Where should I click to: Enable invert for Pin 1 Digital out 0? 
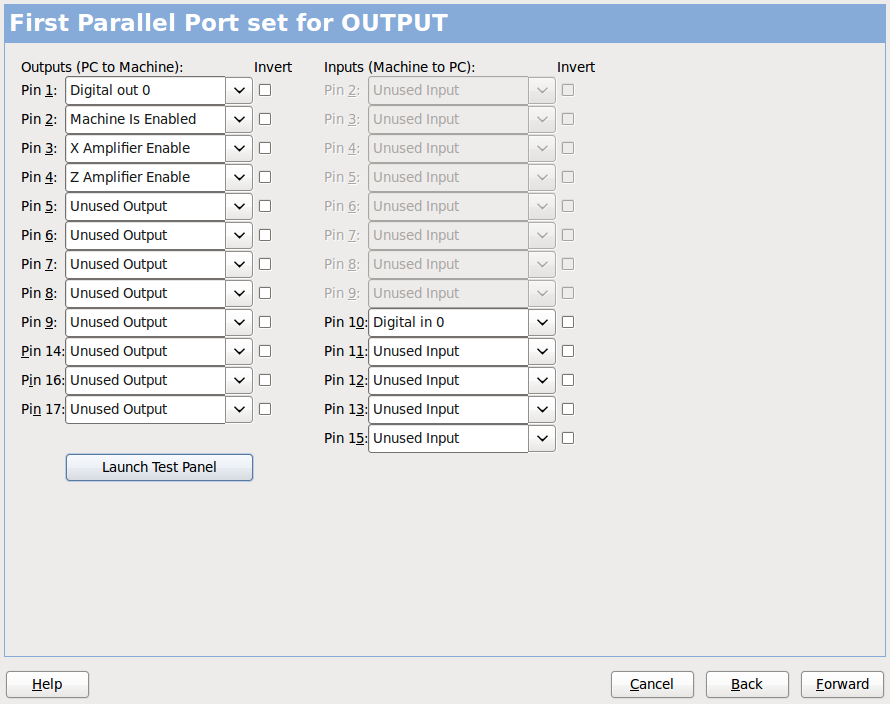tap(264, 89)
